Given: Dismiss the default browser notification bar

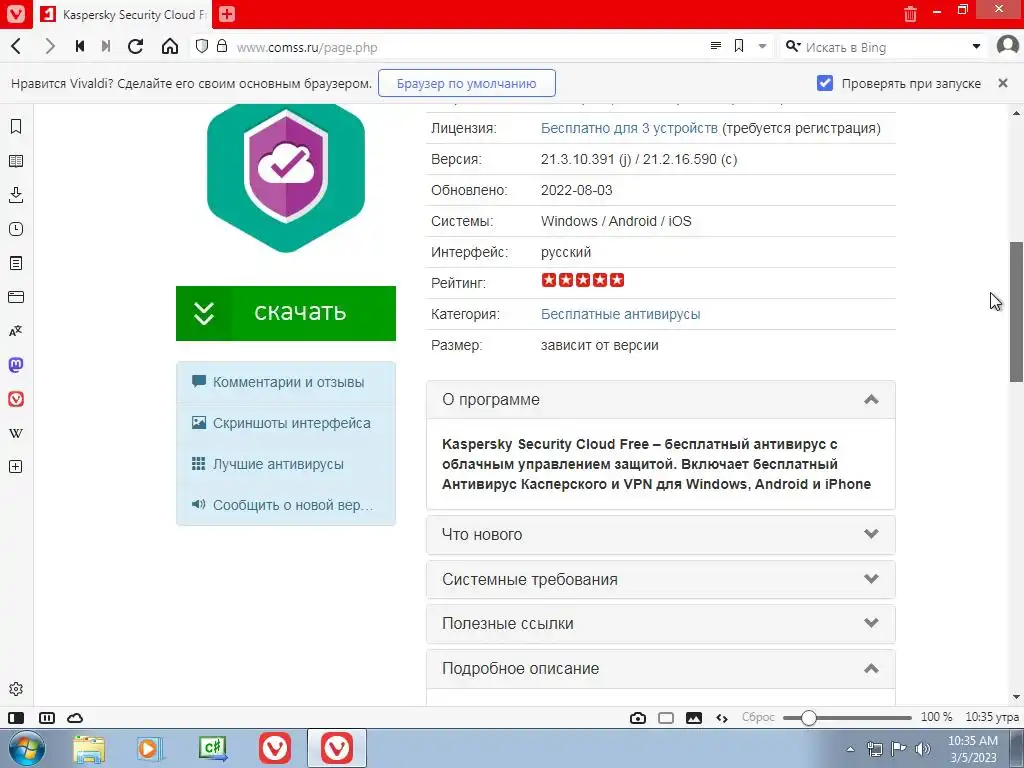Looking at the screenshot, I should (x=1003, y=83).
